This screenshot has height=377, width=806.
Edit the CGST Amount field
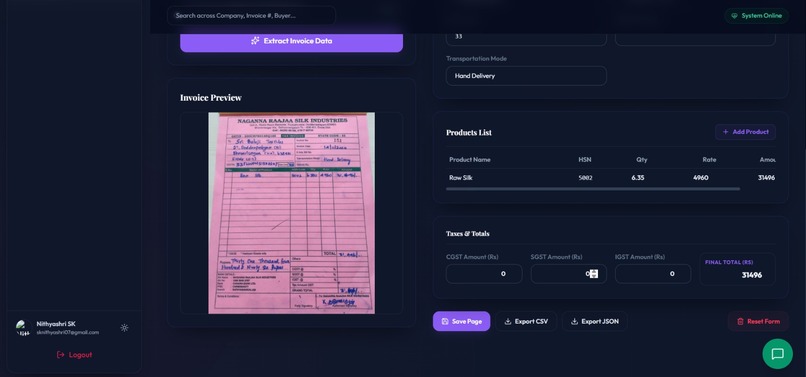(x=484, y=274)
